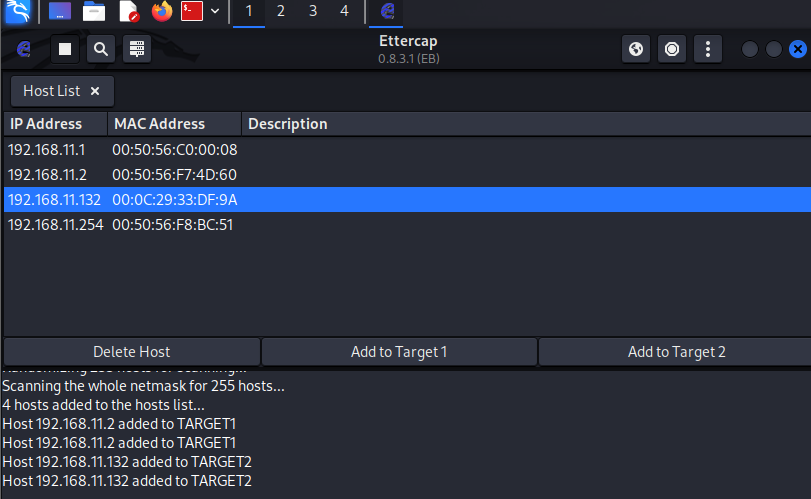Click Add to Target 1 button
Image resolution: width=811 pixels, height=499 pixels.
[399, 352]
